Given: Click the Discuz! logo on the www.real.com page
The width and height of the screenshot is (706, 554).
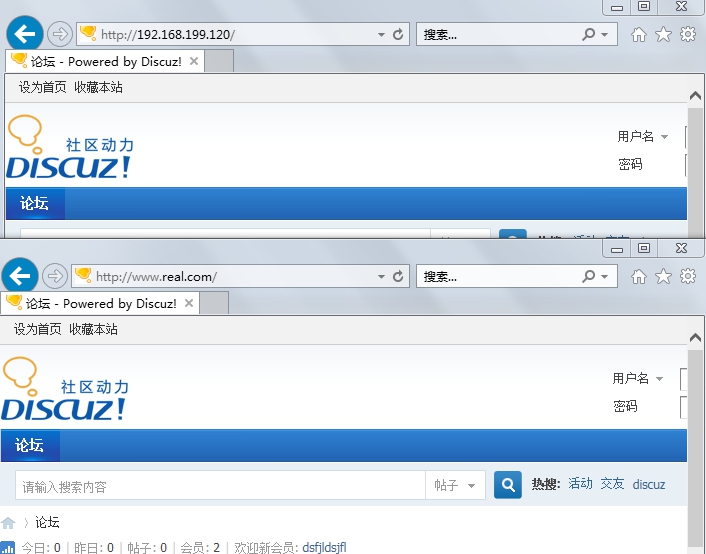Looking at the screenshot, I should point(65,390).
